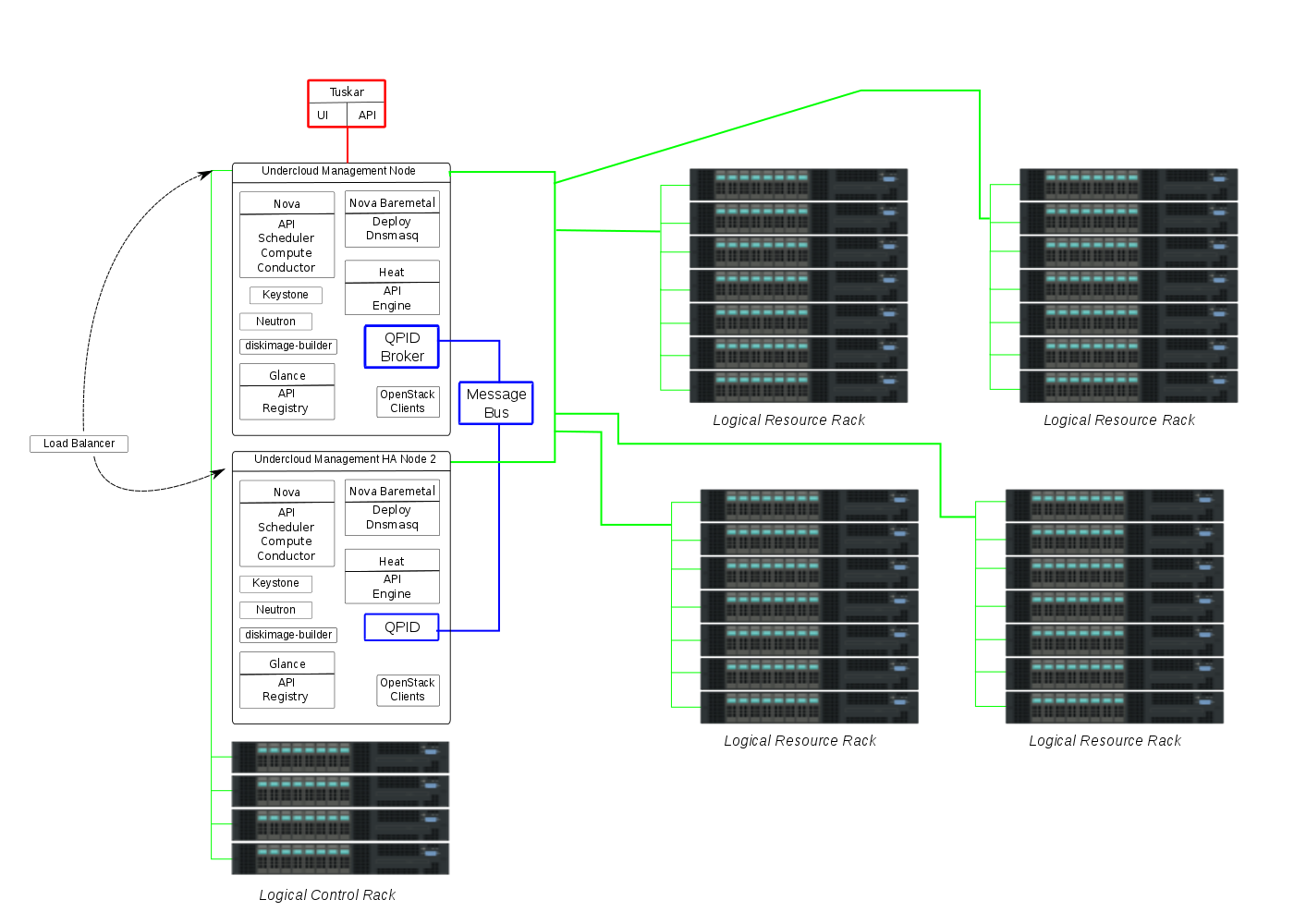1294x924 pixels.
Task: Select Nova Baremetal box in HA Node 2
Action: point(392,507)
